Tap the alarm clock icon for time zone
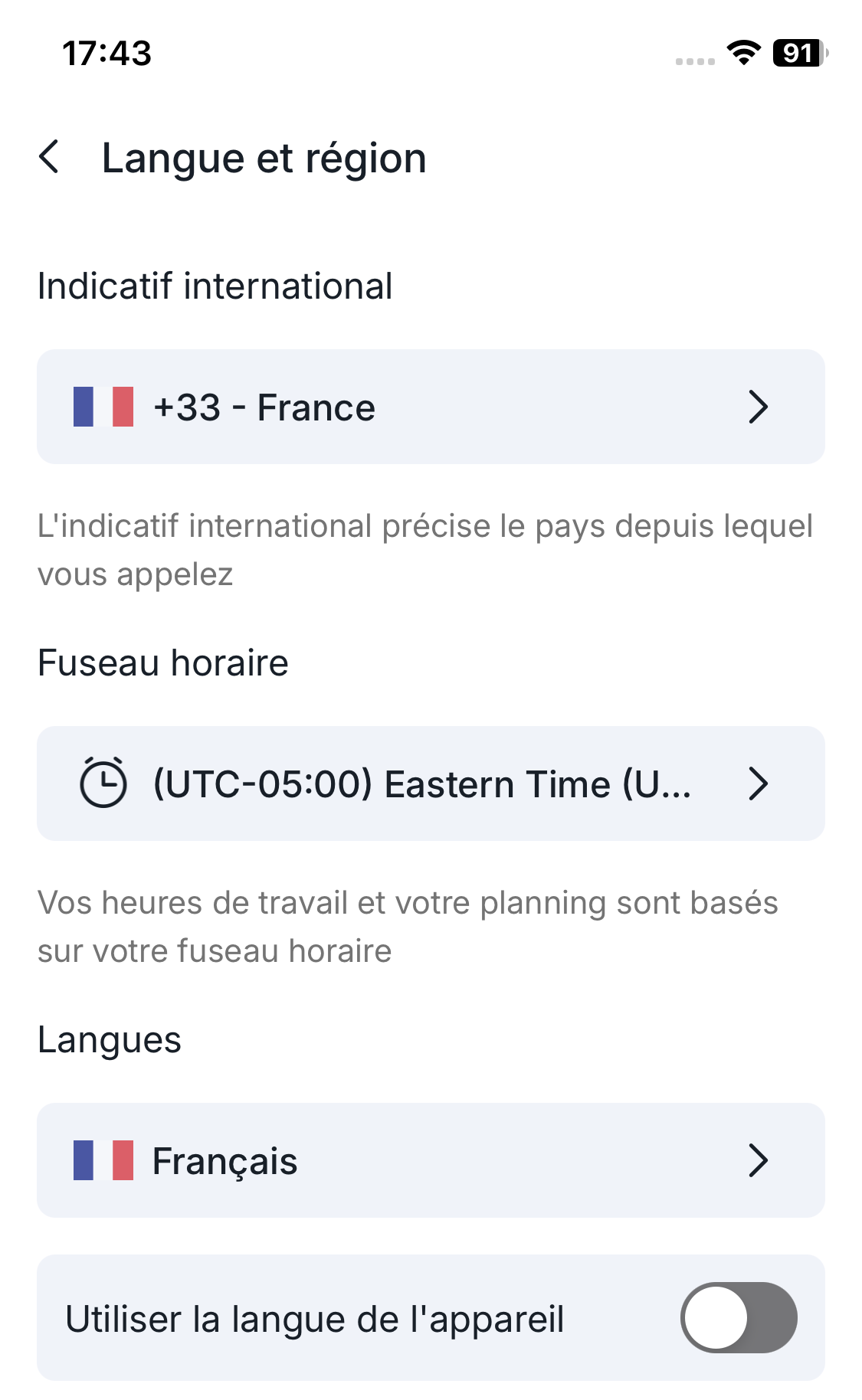Viewport: 862px width, 1400px height. pyautogui.click(x=103, y=783)
